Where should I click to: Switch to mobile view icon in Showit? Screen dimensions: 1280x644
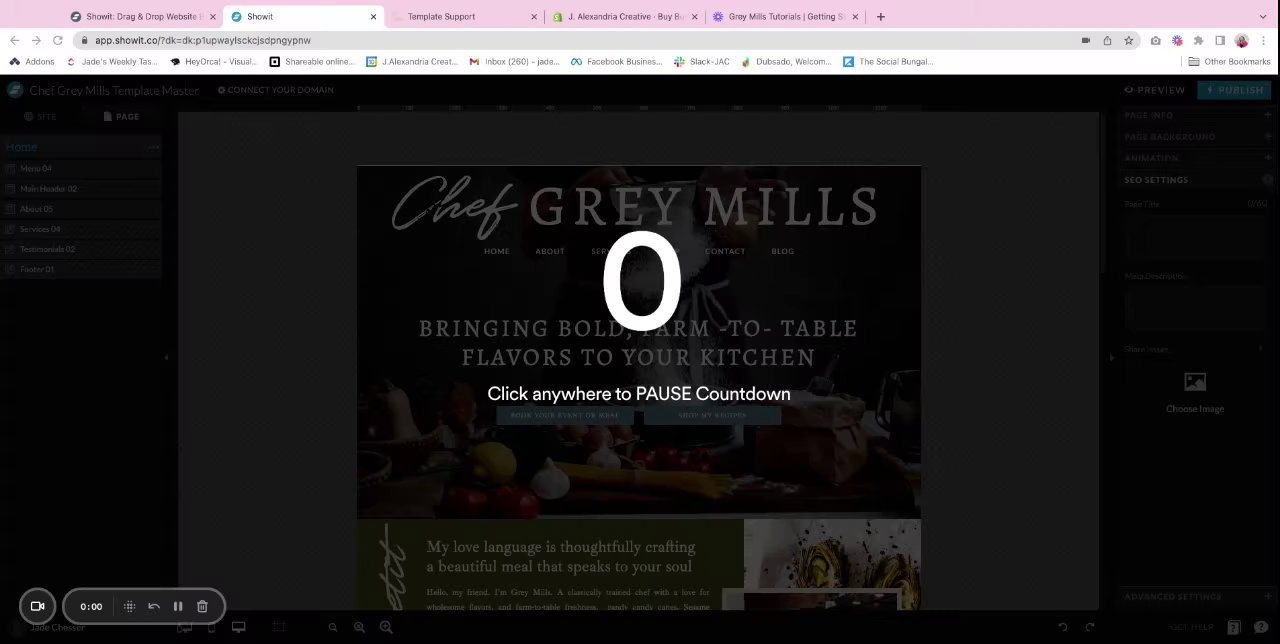tap(211, 627)
